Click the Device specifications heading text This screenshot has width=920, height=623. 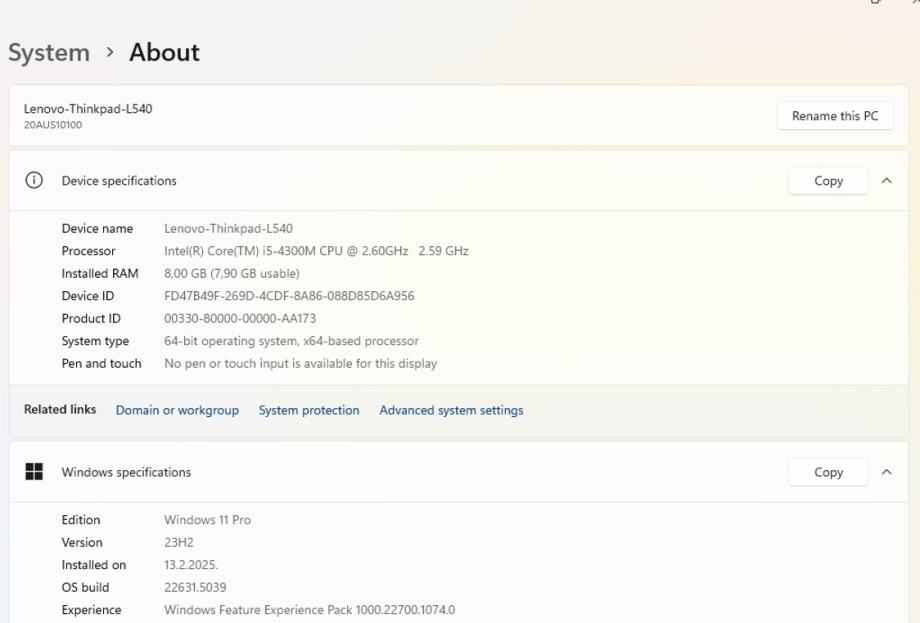coord(119,181)
